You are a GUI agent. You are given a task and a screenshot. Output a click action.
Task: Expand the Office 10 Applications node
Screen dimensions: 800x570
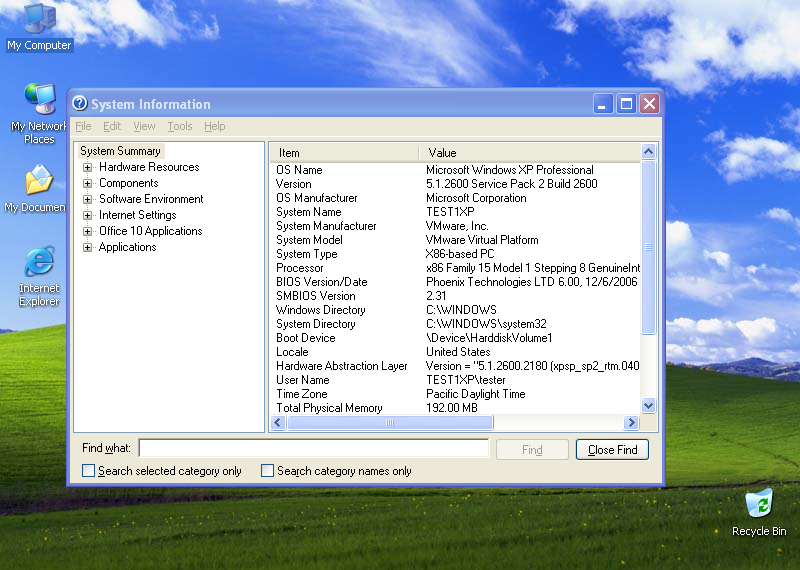[x=87, y=231]
